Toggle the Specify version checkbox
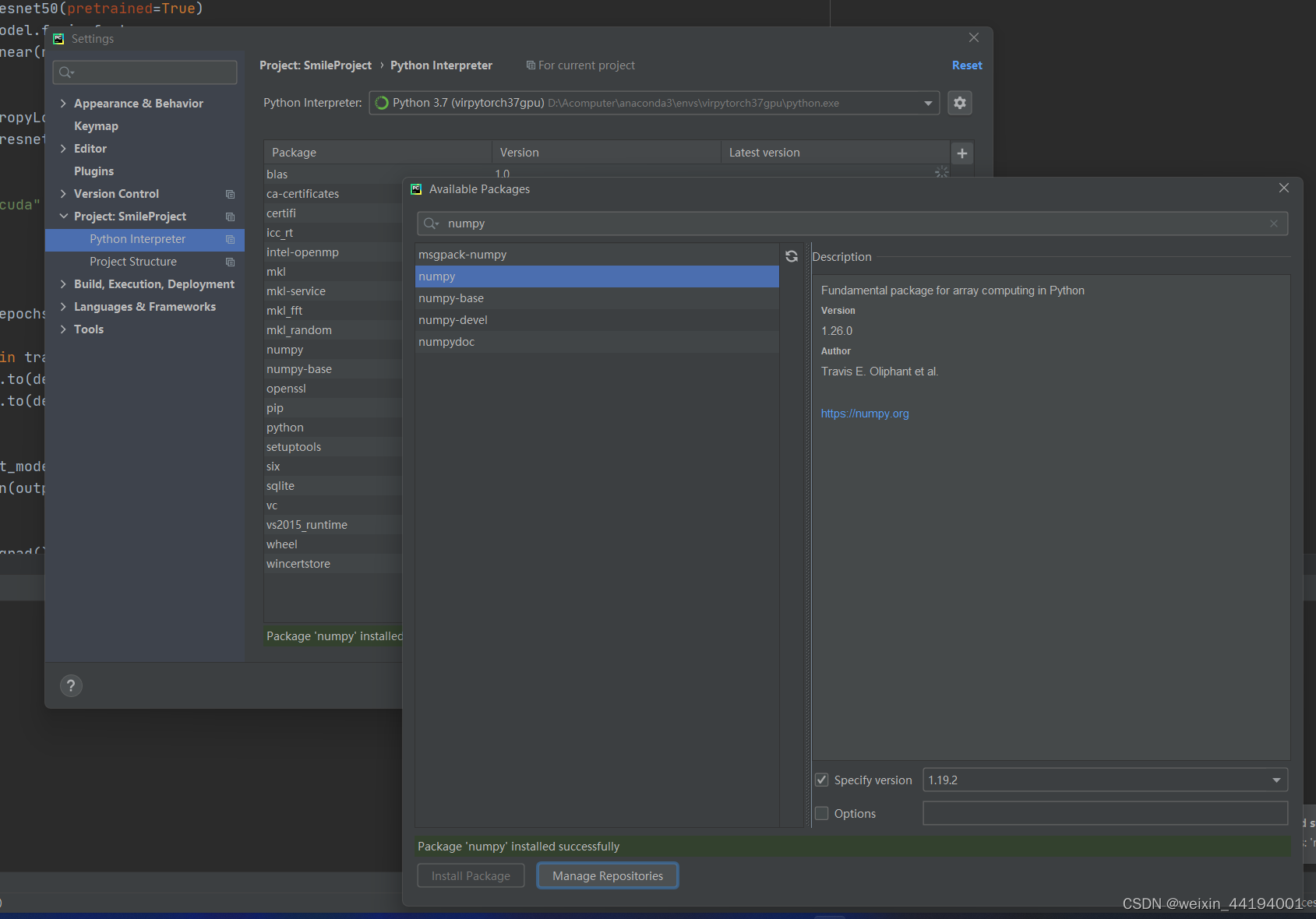1316x919 pixels. tap(822, 780)
